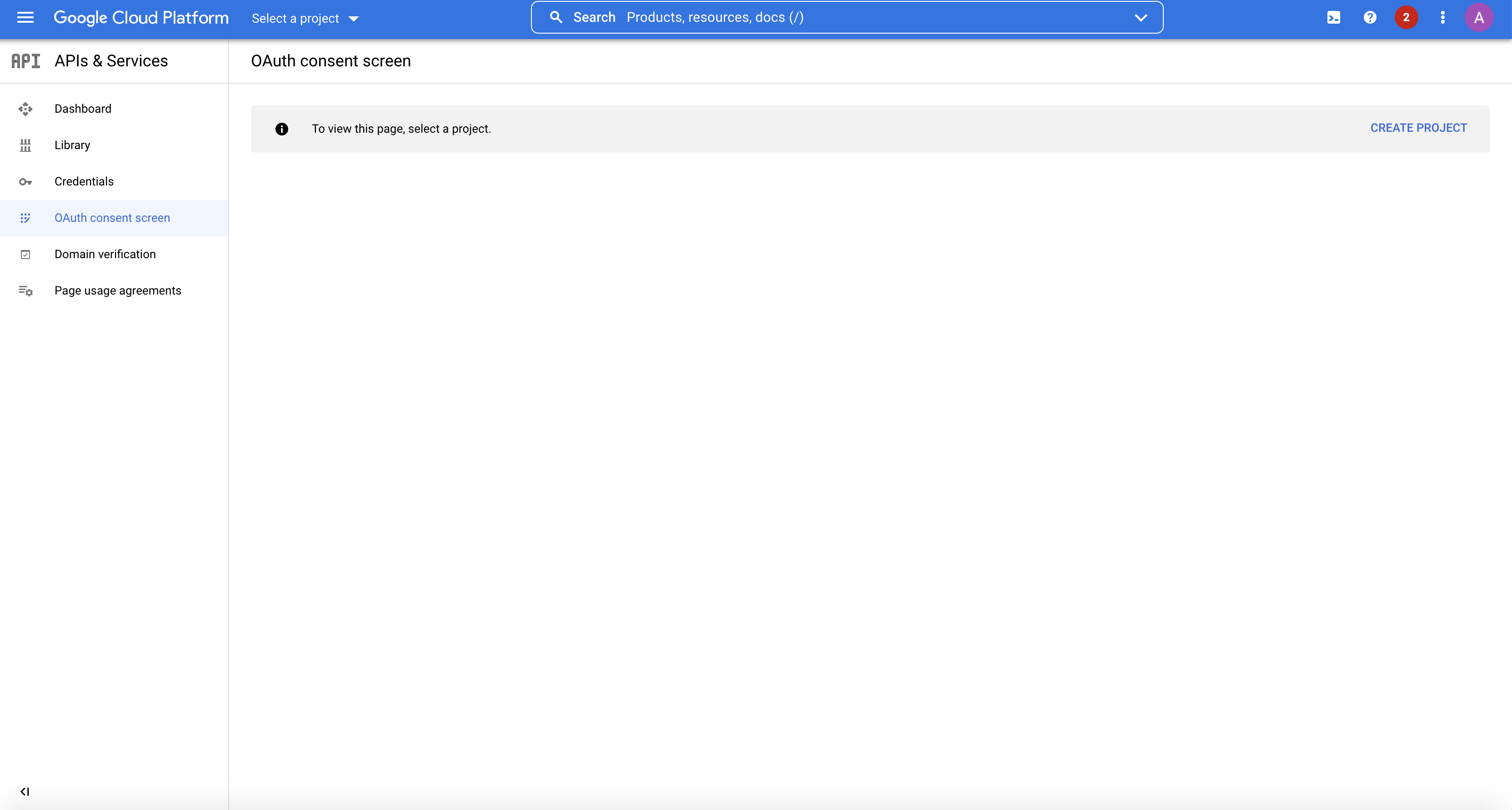This screenshot has width=1512, height=810.
Task: Expand the search bar chevron
Action: click(x=1141, y=17)
